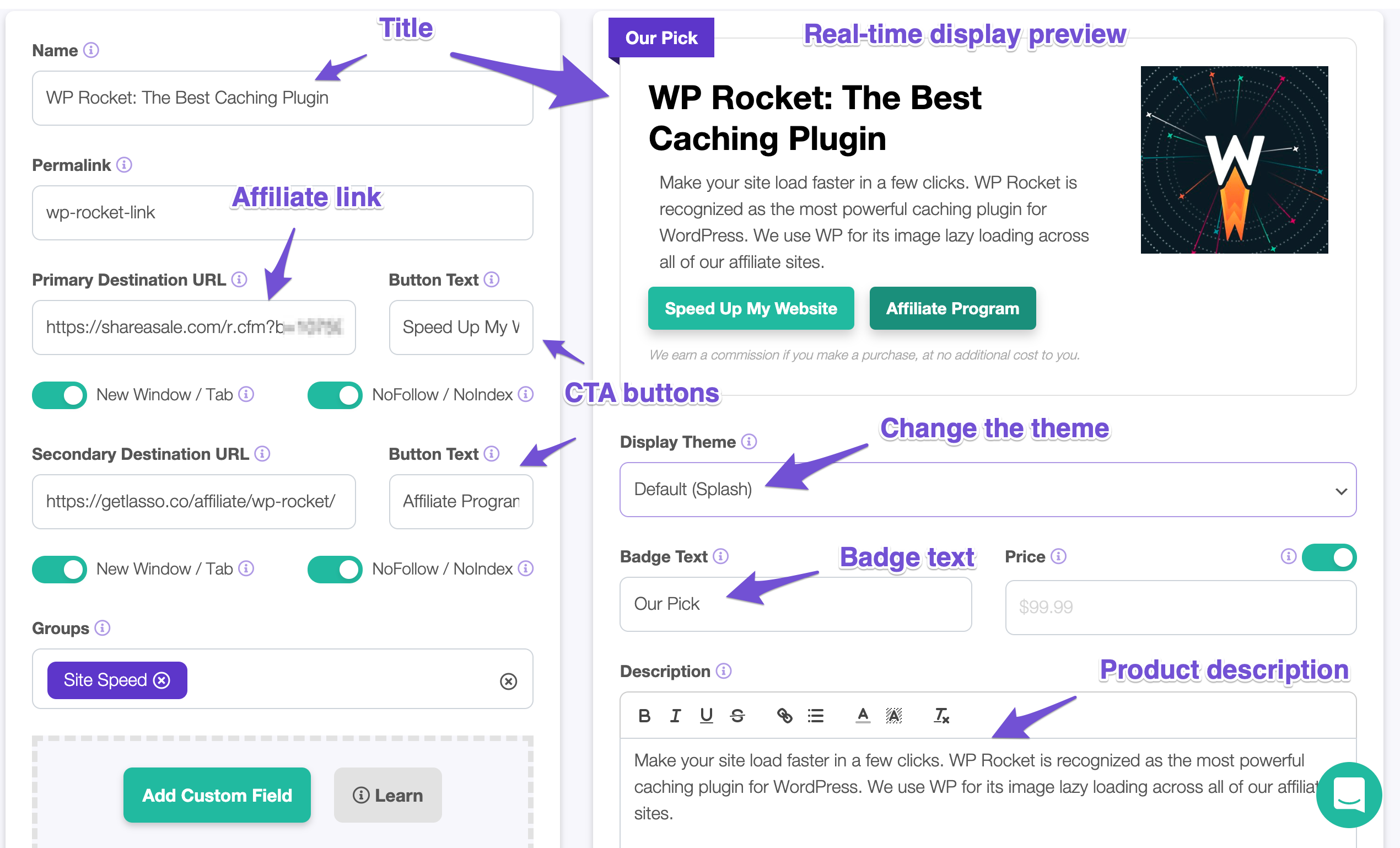Click info icon left of the Price toggle

(x=1289, y=557)
